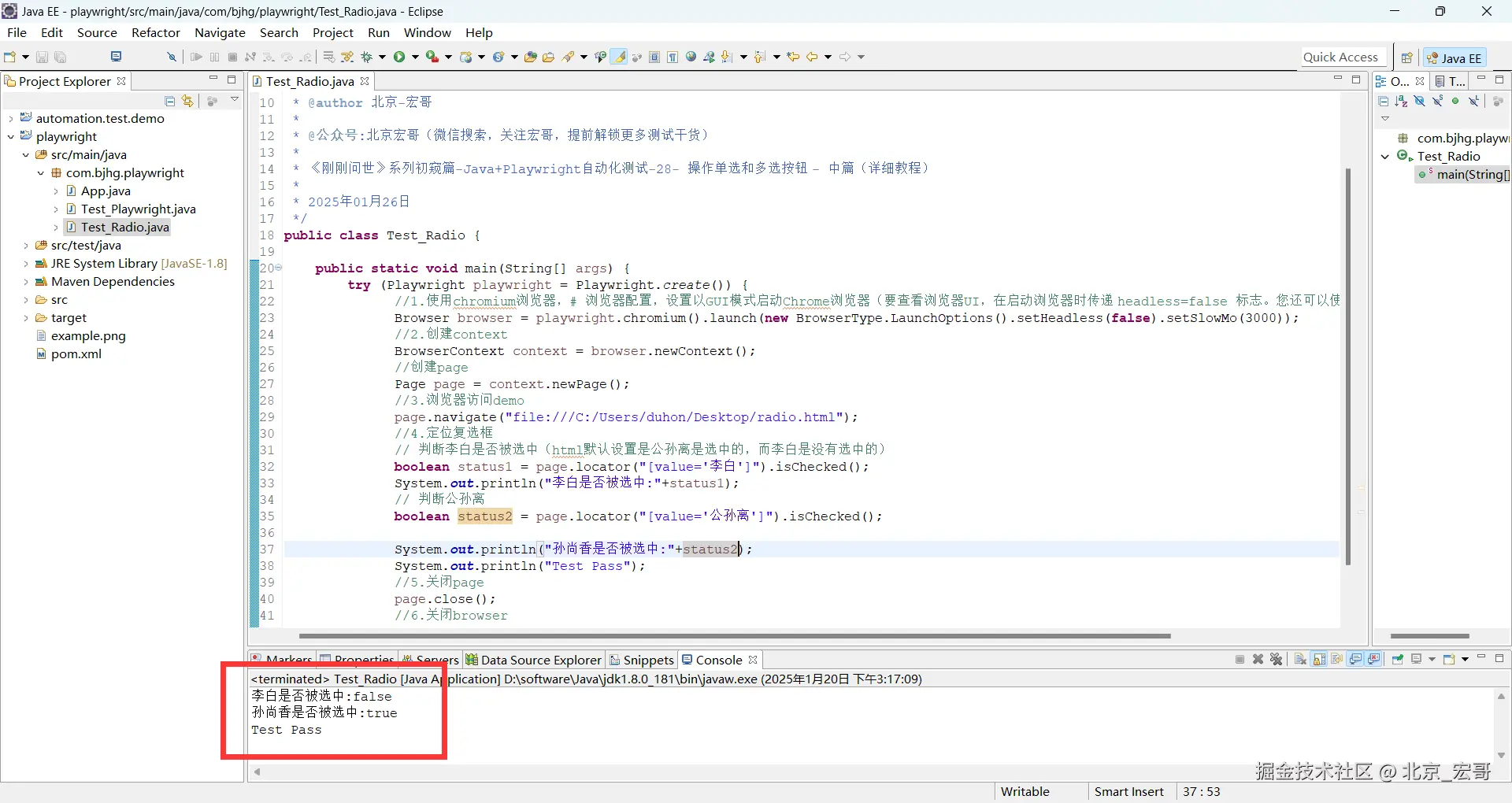1512x803 pixels.
Task: Expand the Maven Dependencies node
Action: pyautogui.click(x=26, y=282)
